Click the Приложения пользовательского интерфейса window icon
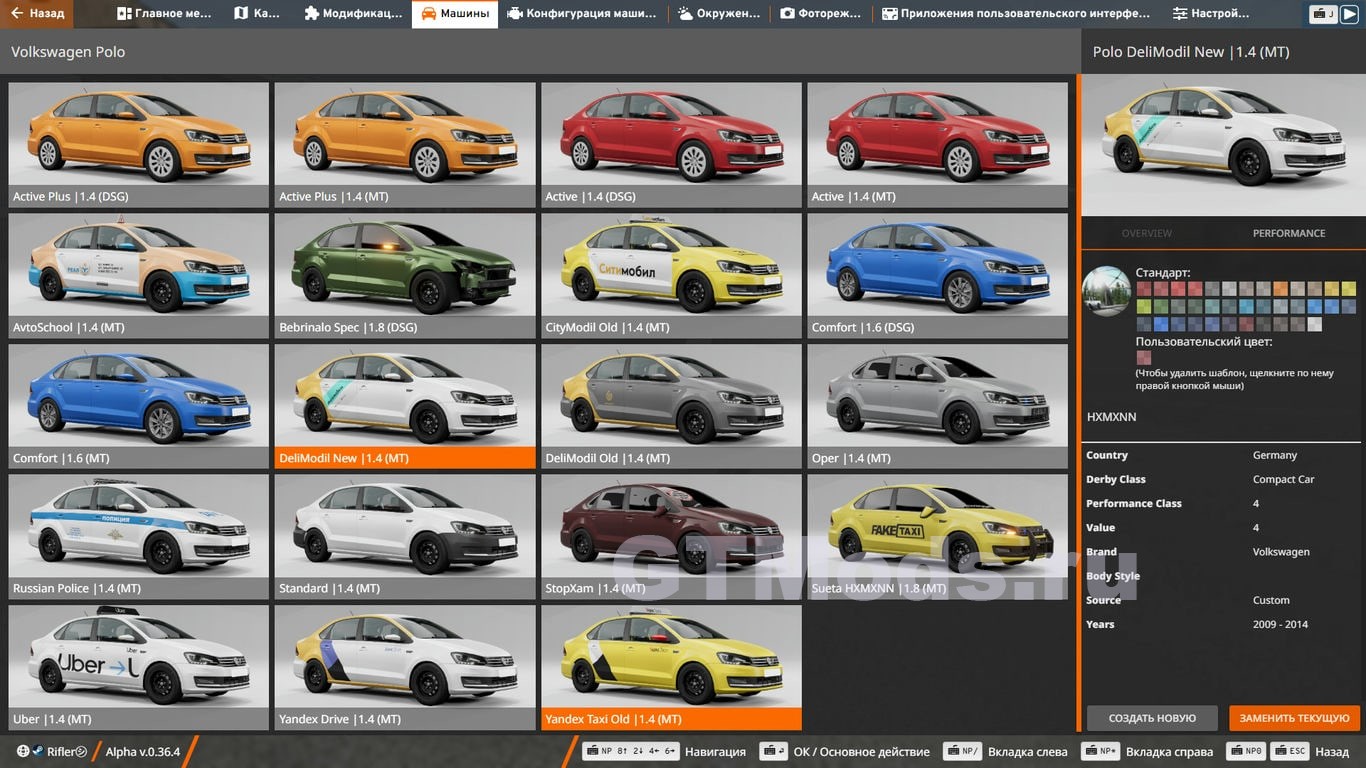Viewport: 1366px width, 768px height. pyautogui.click(x=889, y=14)
